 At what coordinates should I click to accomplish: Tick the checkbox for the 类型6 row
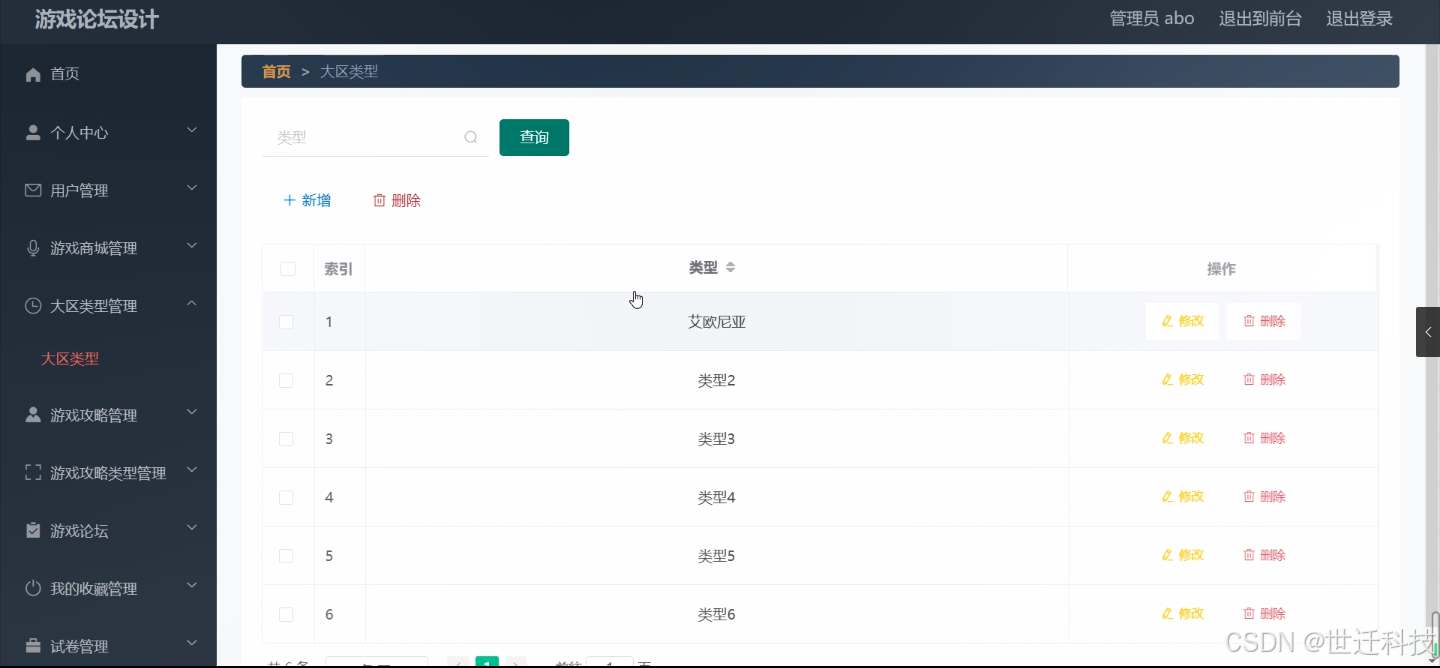(x=286, y=614)
